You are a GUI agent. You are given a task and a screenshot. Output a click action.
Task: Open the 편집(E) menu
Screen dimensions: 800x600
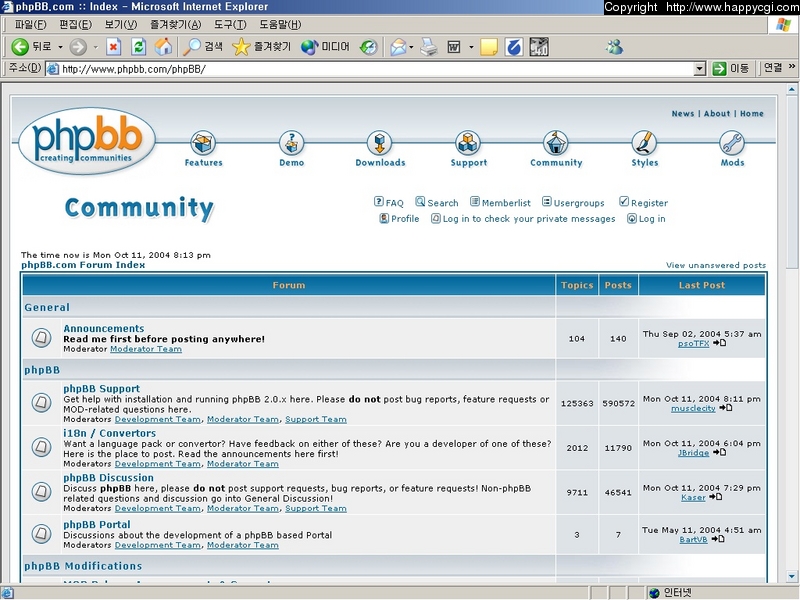click(76, 24)
